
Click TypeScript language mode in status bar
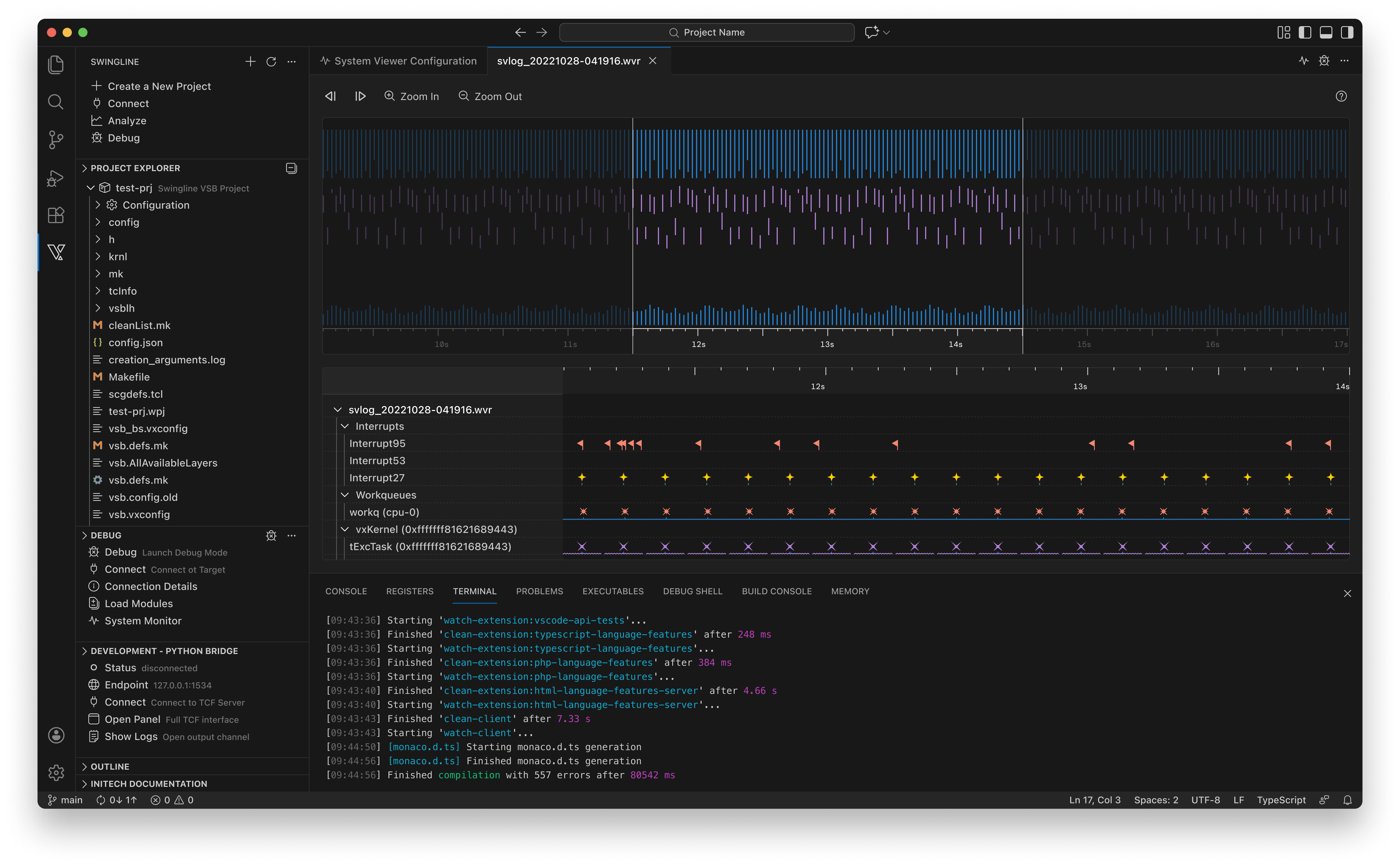[x=1281, y=800]
